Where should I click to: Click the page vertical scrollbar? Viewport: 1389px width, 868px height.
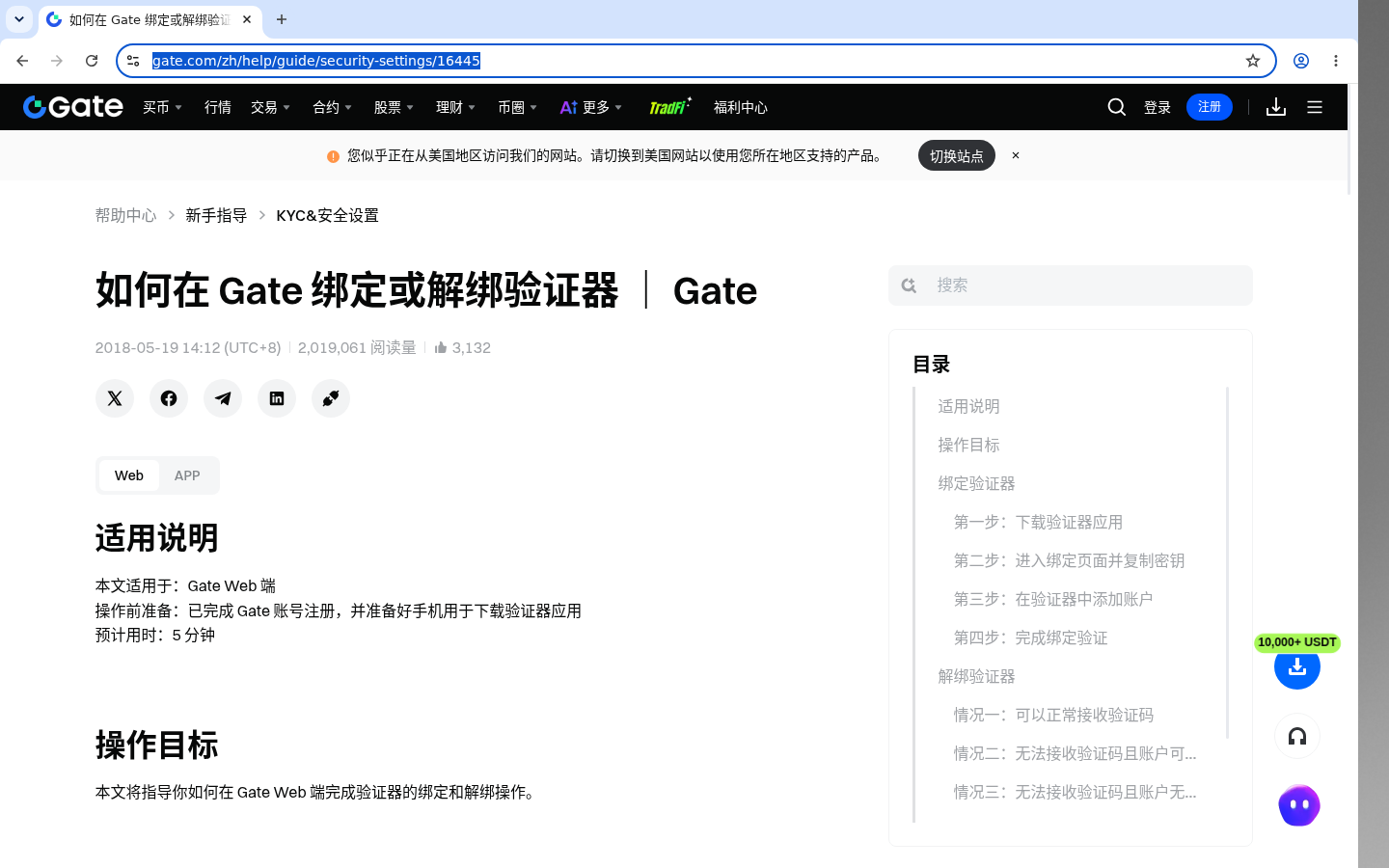1349,140
